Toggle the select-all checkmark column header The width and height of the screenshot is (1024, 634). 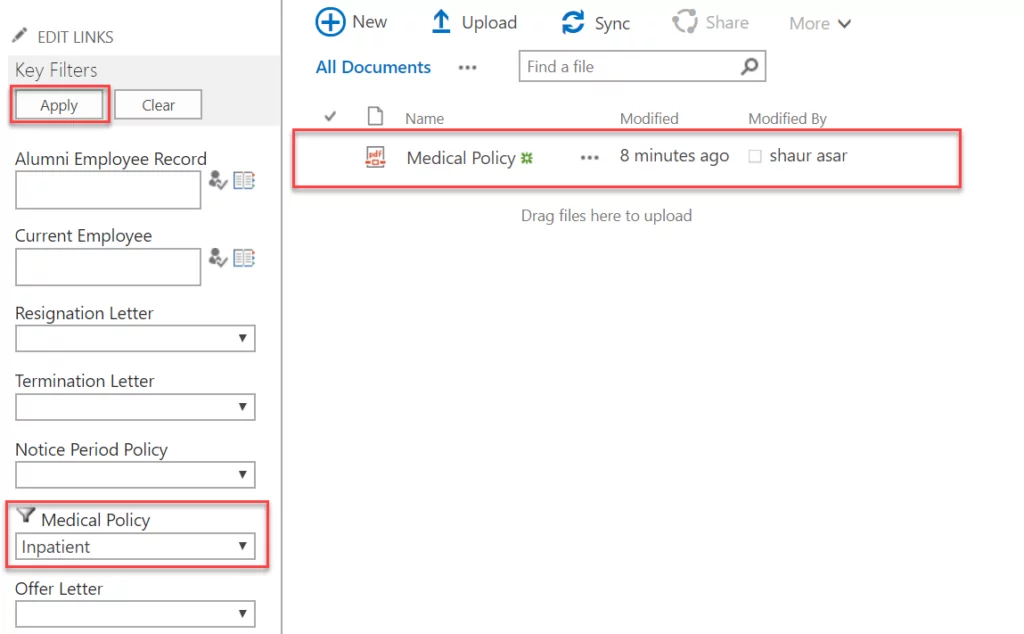tap(330, 116)
